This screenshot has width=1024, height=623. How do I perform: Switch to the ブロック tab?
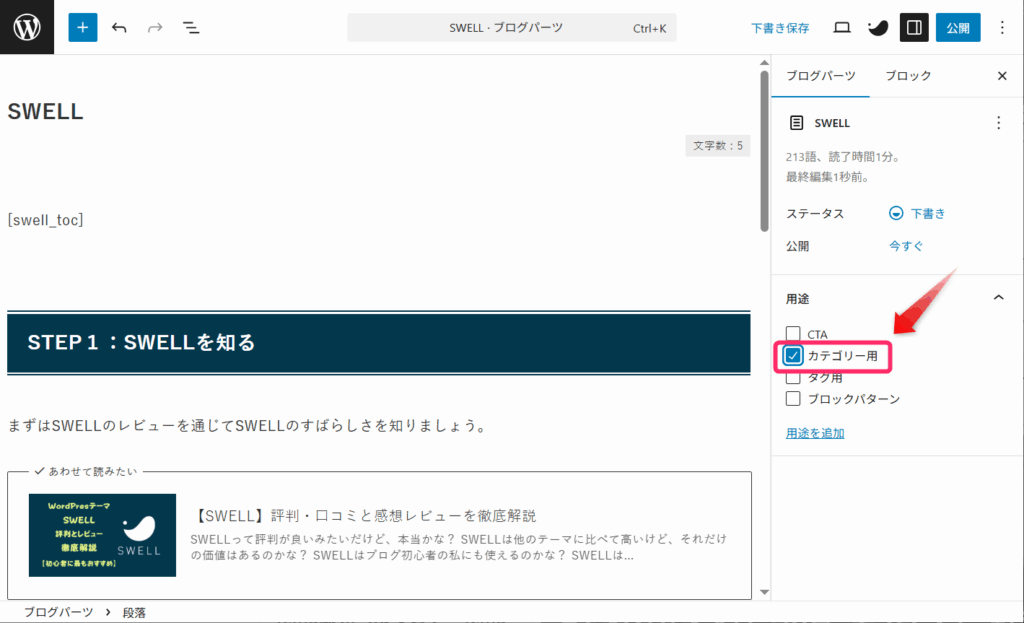(x=908, y=76)
